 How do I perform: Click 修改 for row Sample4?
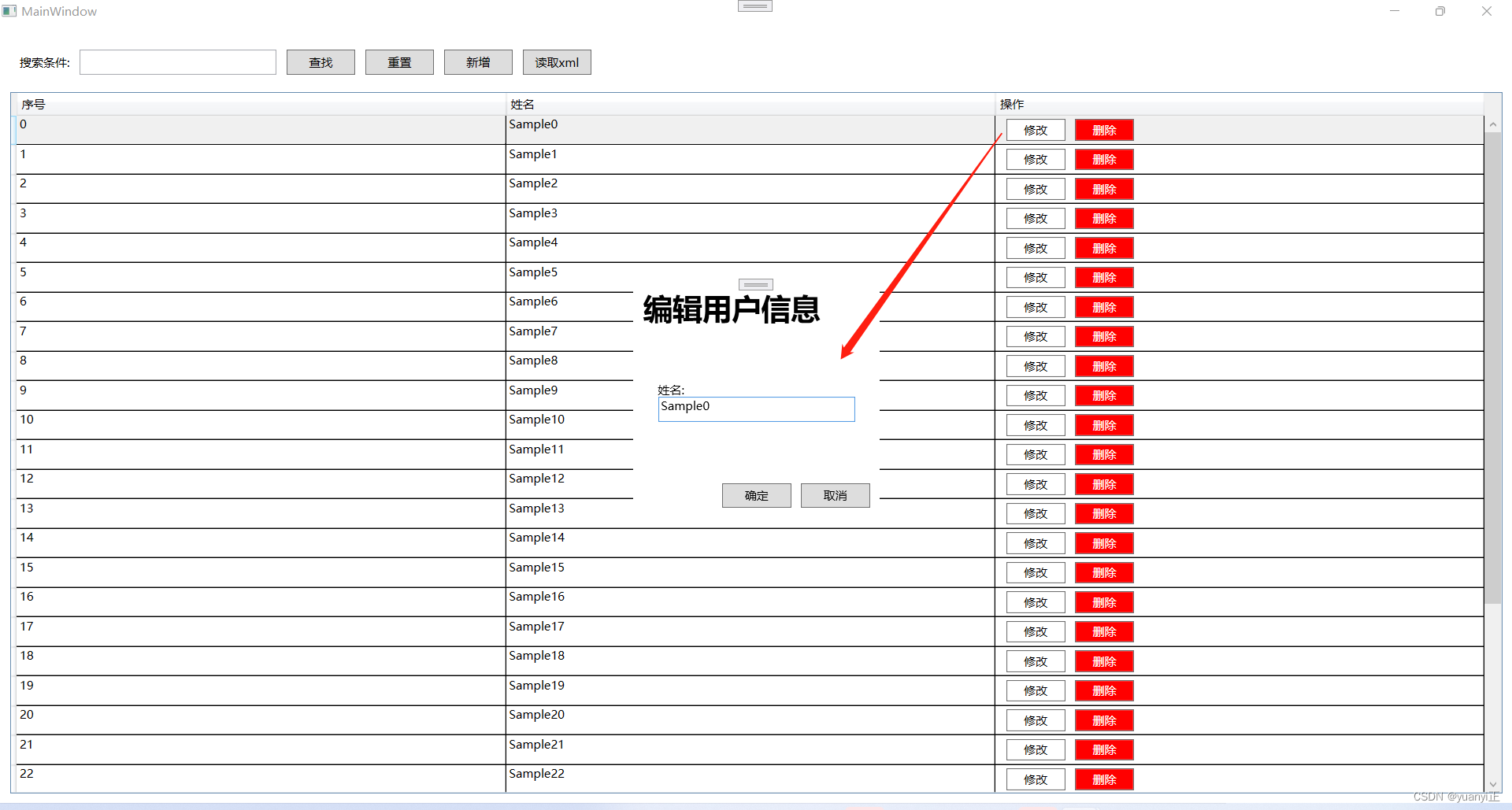(x=1036, y=248)
